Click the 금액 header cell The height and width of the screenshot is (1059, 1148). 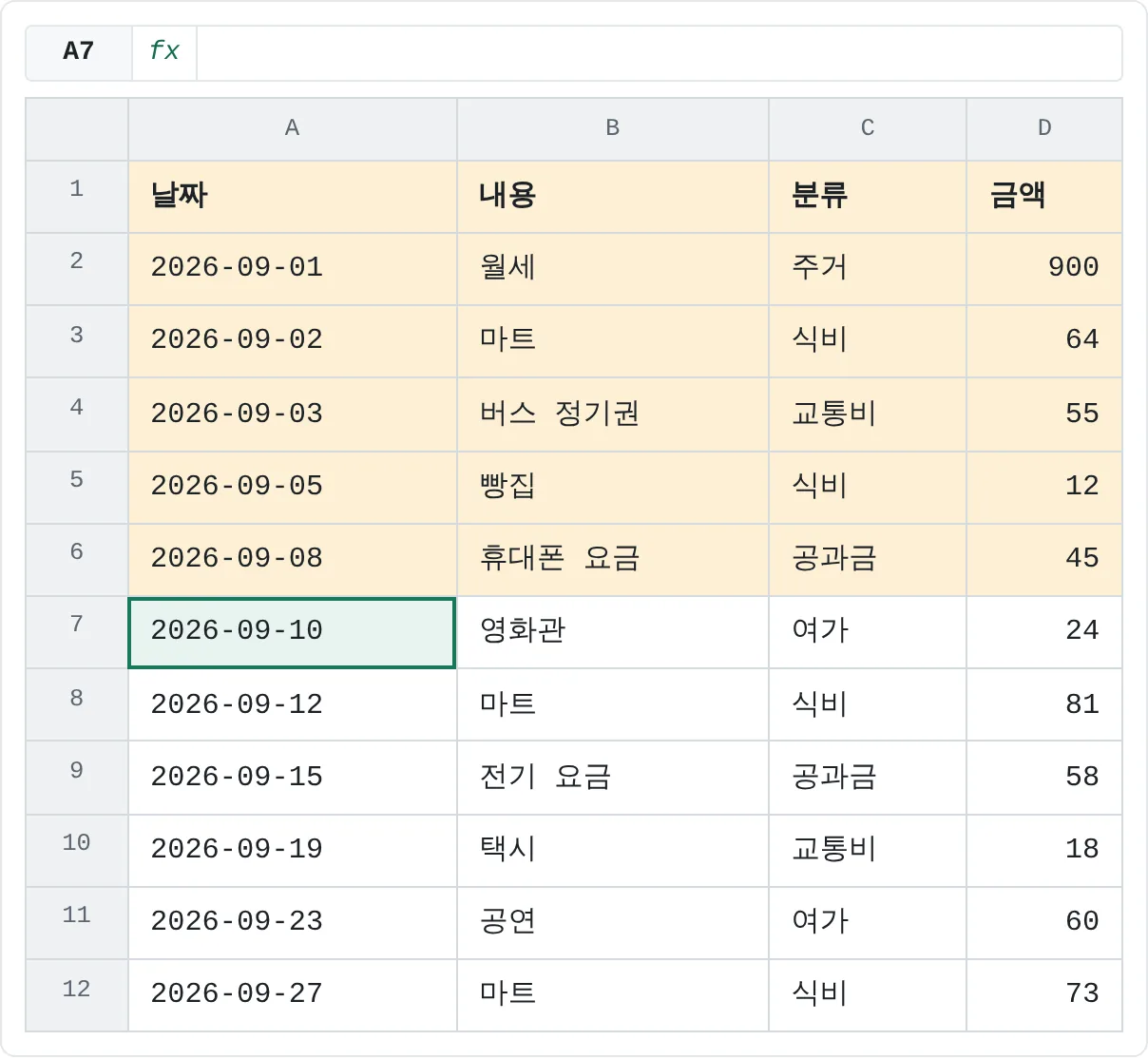pos(1044,197)
